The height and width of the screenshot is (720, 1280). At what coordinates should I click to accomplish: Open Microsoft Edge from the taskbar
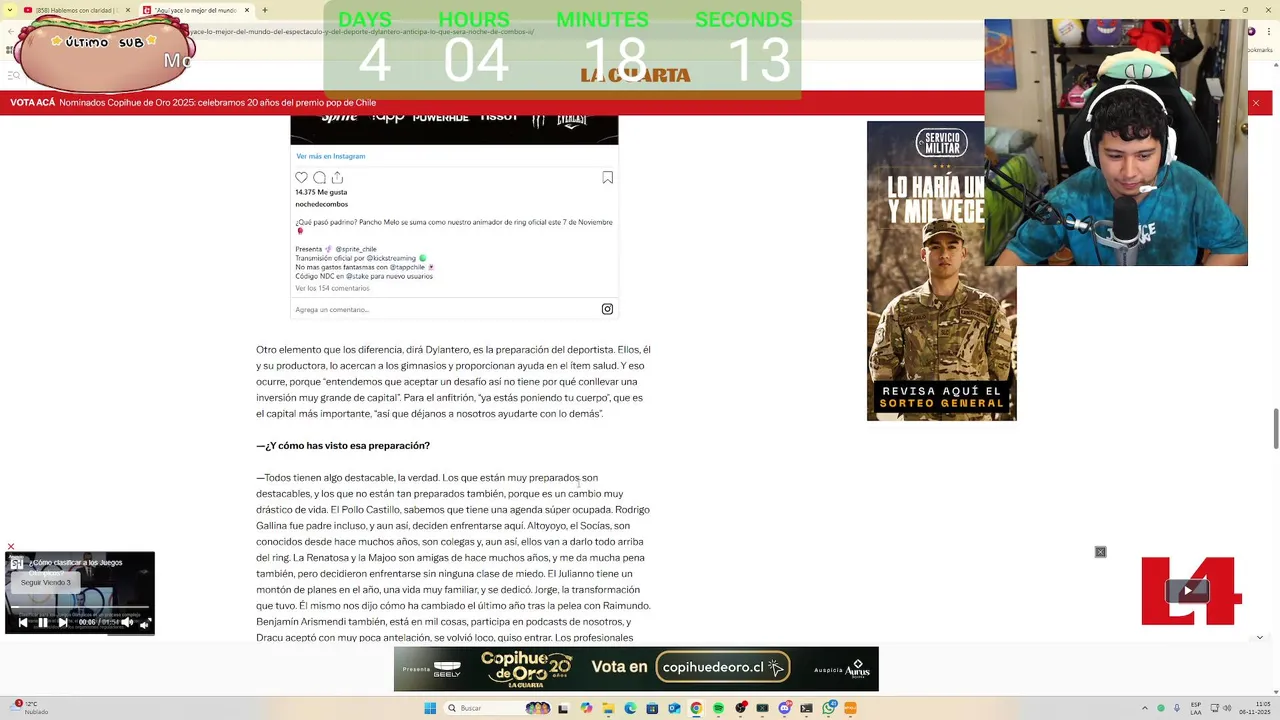pyautogui.click(x=630, y=708)
